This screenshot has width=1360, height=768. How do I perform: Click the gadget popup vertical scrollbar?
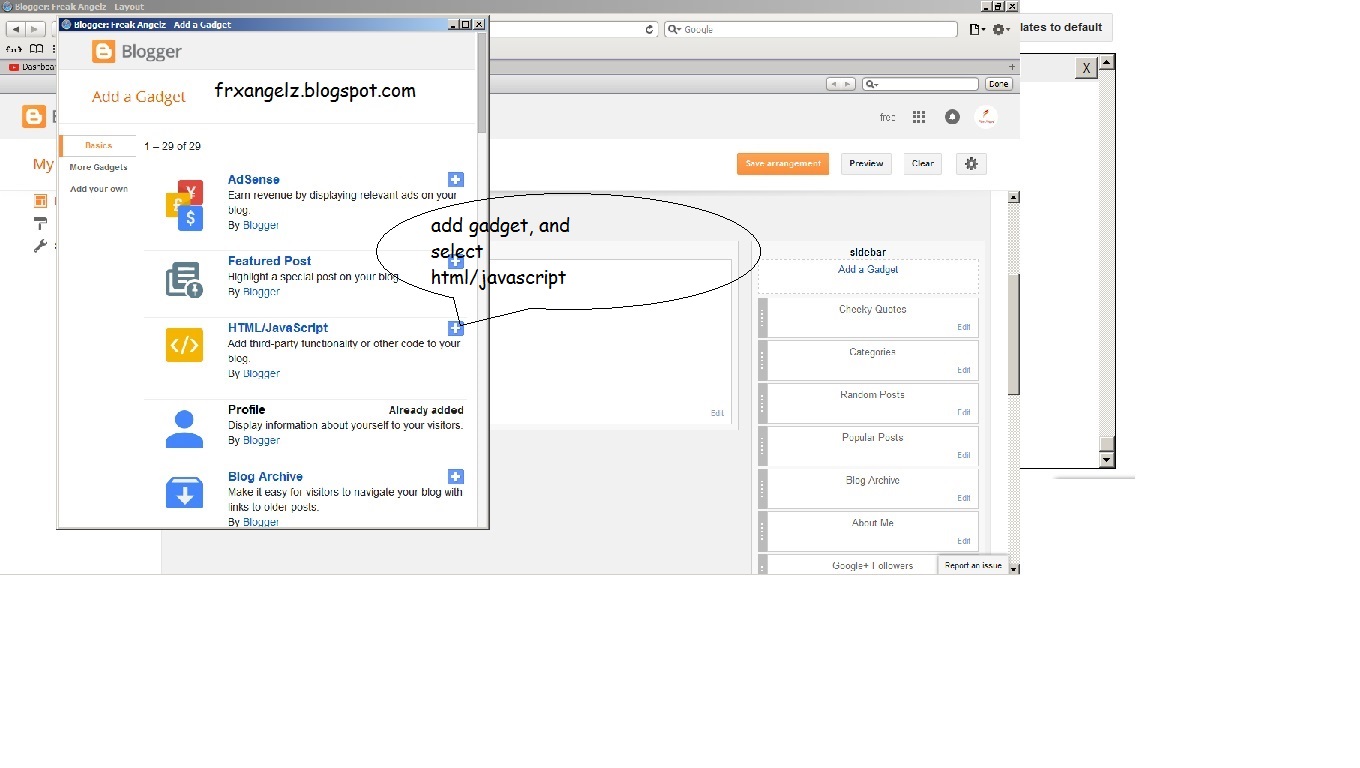[482, 82]
